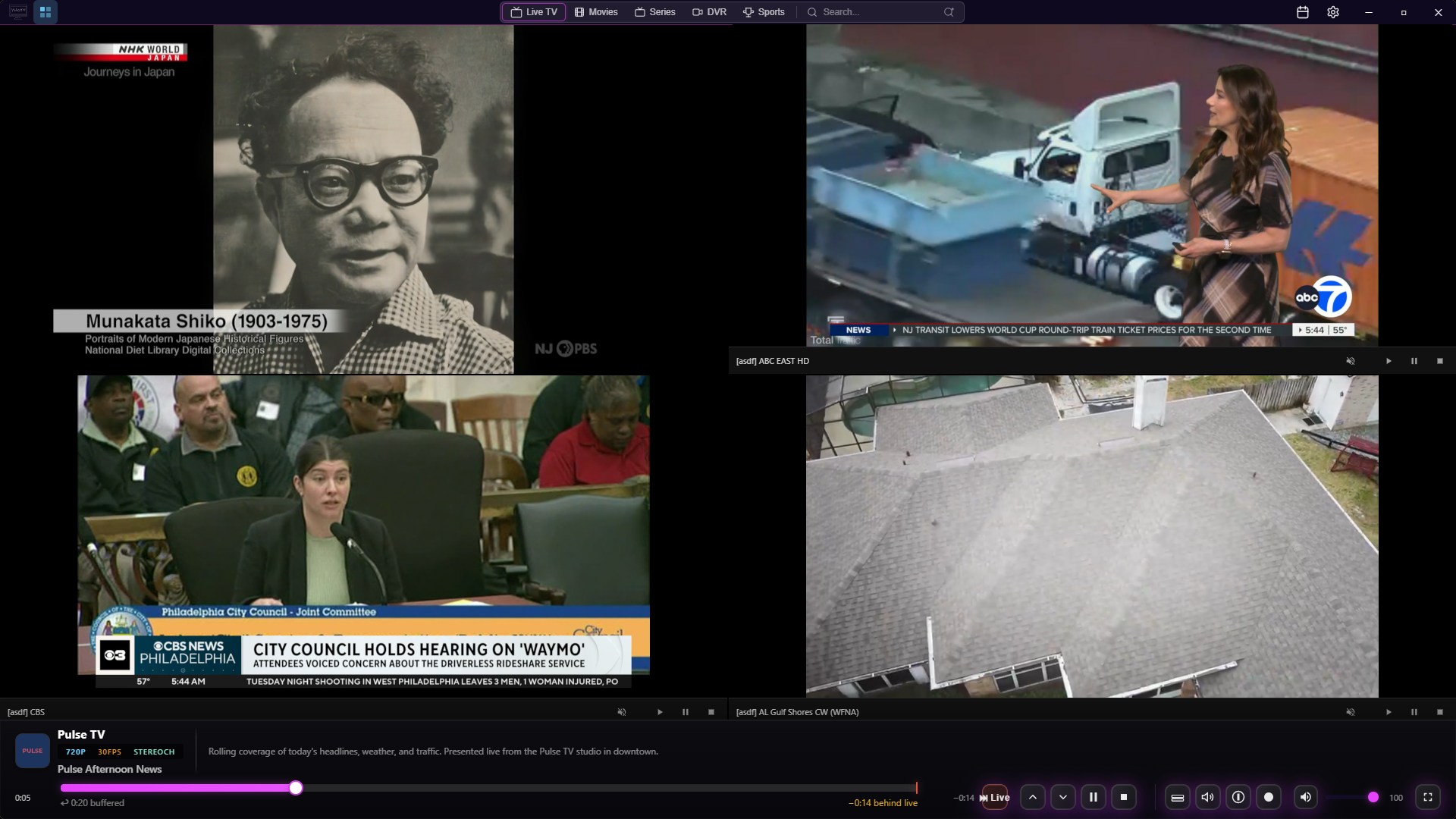Mute the CBS panel audio
This screenshot has height=819, width=1456.
click(x=622, y=712)
